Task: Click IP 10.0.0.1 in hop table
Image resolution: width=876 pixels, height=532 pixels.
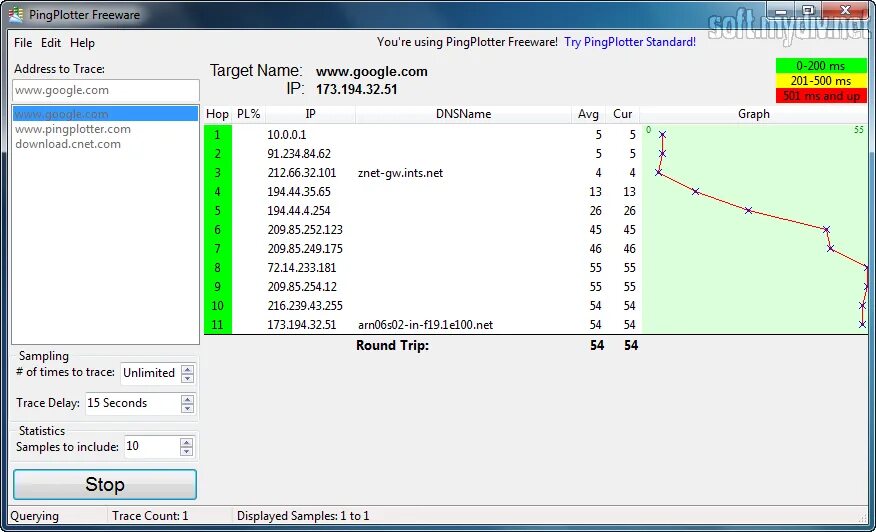Action: 287,135
